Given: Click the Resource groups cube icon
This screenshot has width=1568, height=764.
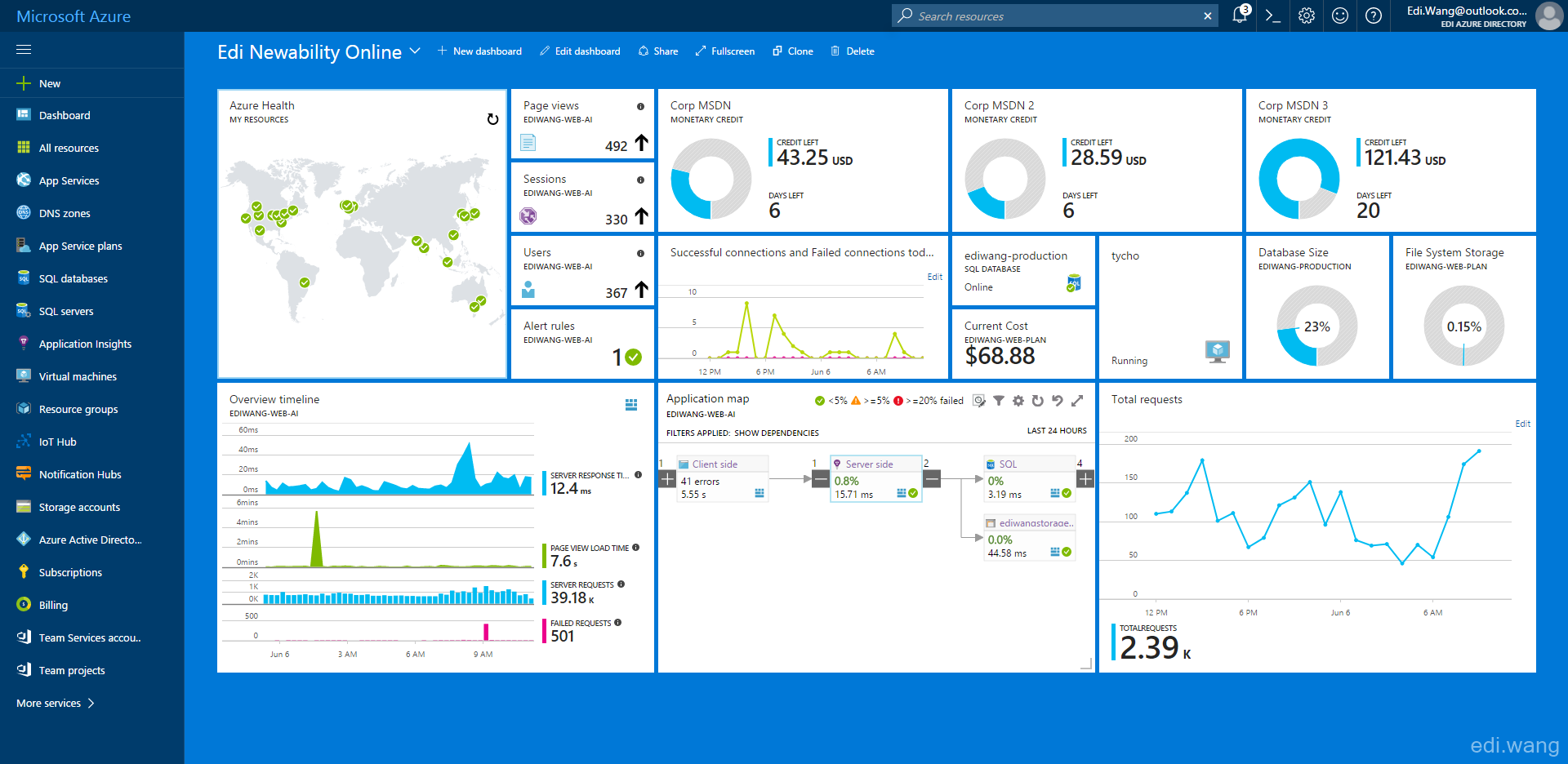Looking at the screenshot, I should pos(24,408).
